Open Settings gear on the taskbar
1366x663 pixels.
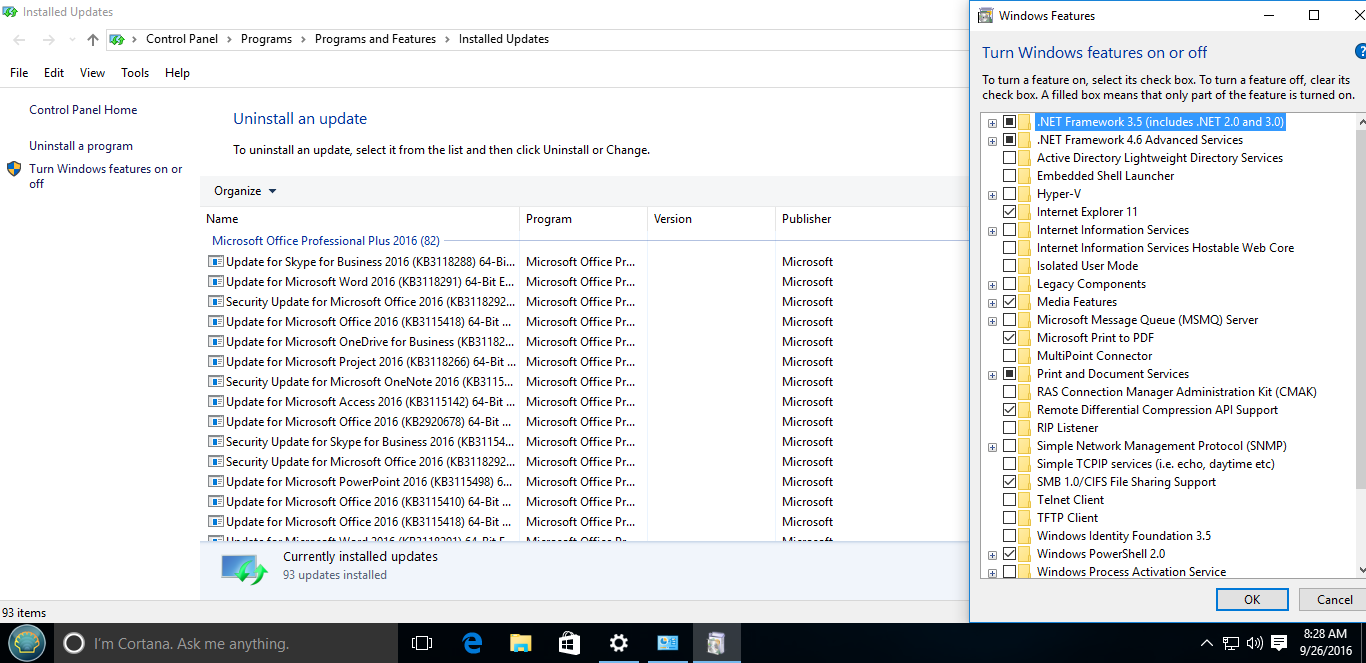coord(619,643)
